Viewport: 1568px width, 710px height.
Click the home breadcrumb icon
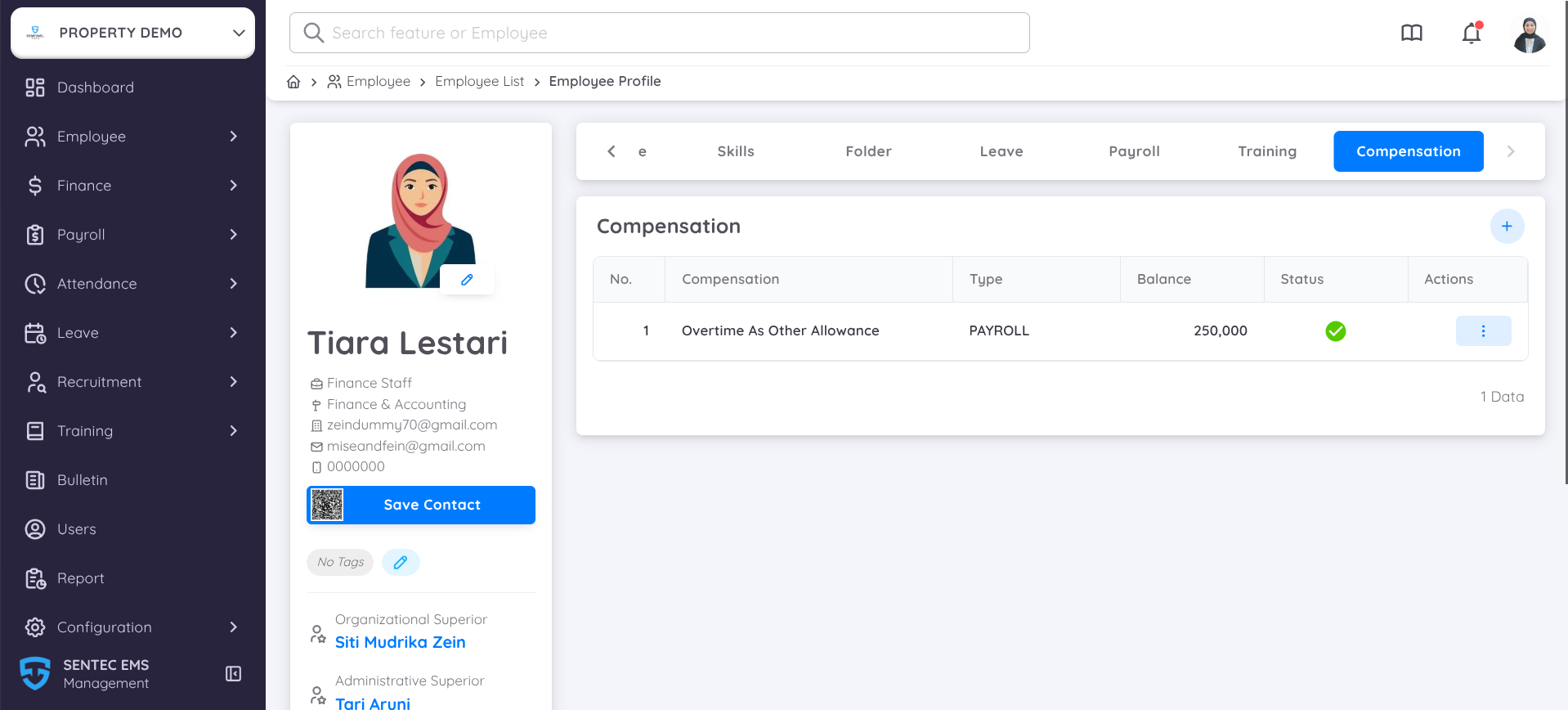(x=293, y=82)
